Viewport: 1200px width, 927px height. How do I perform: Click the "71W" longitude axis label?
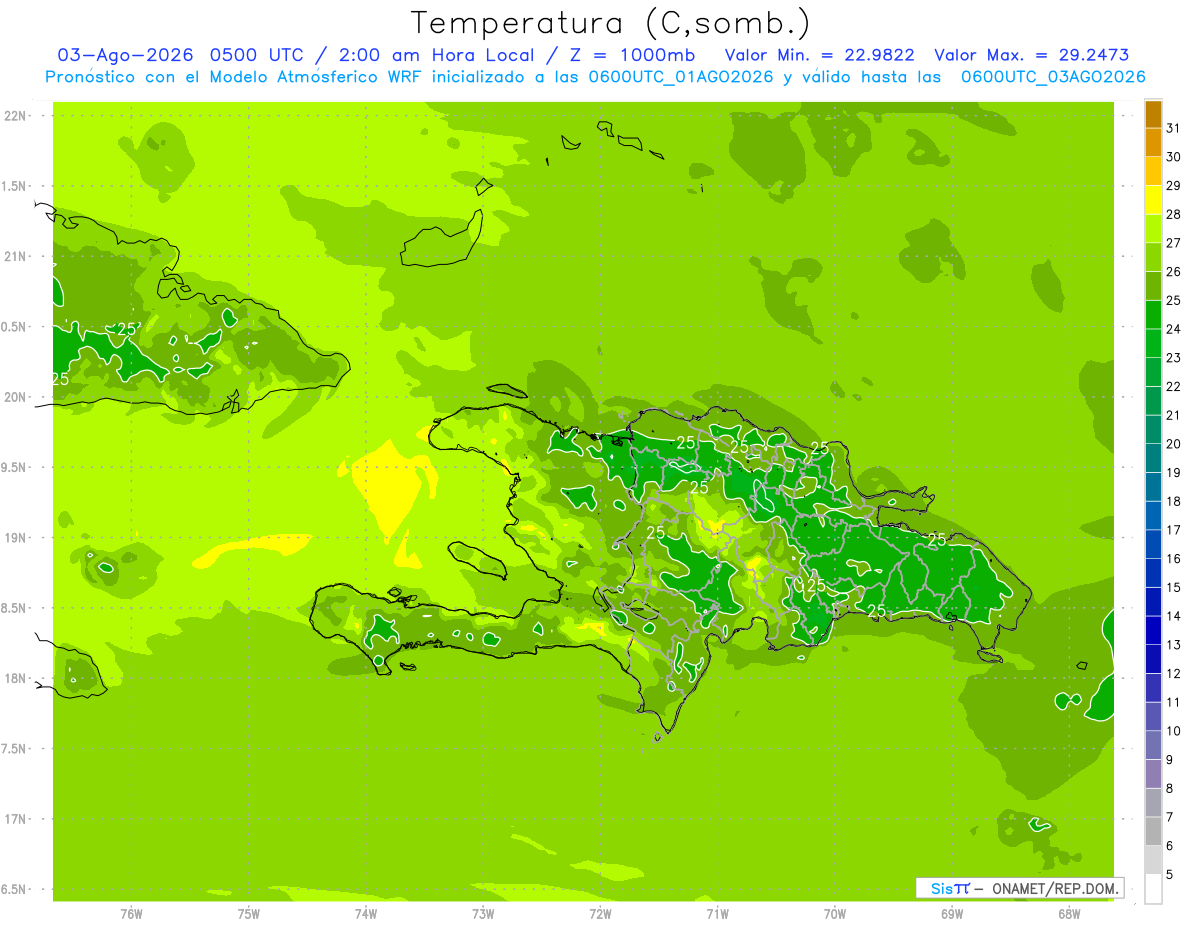(717, 914)
